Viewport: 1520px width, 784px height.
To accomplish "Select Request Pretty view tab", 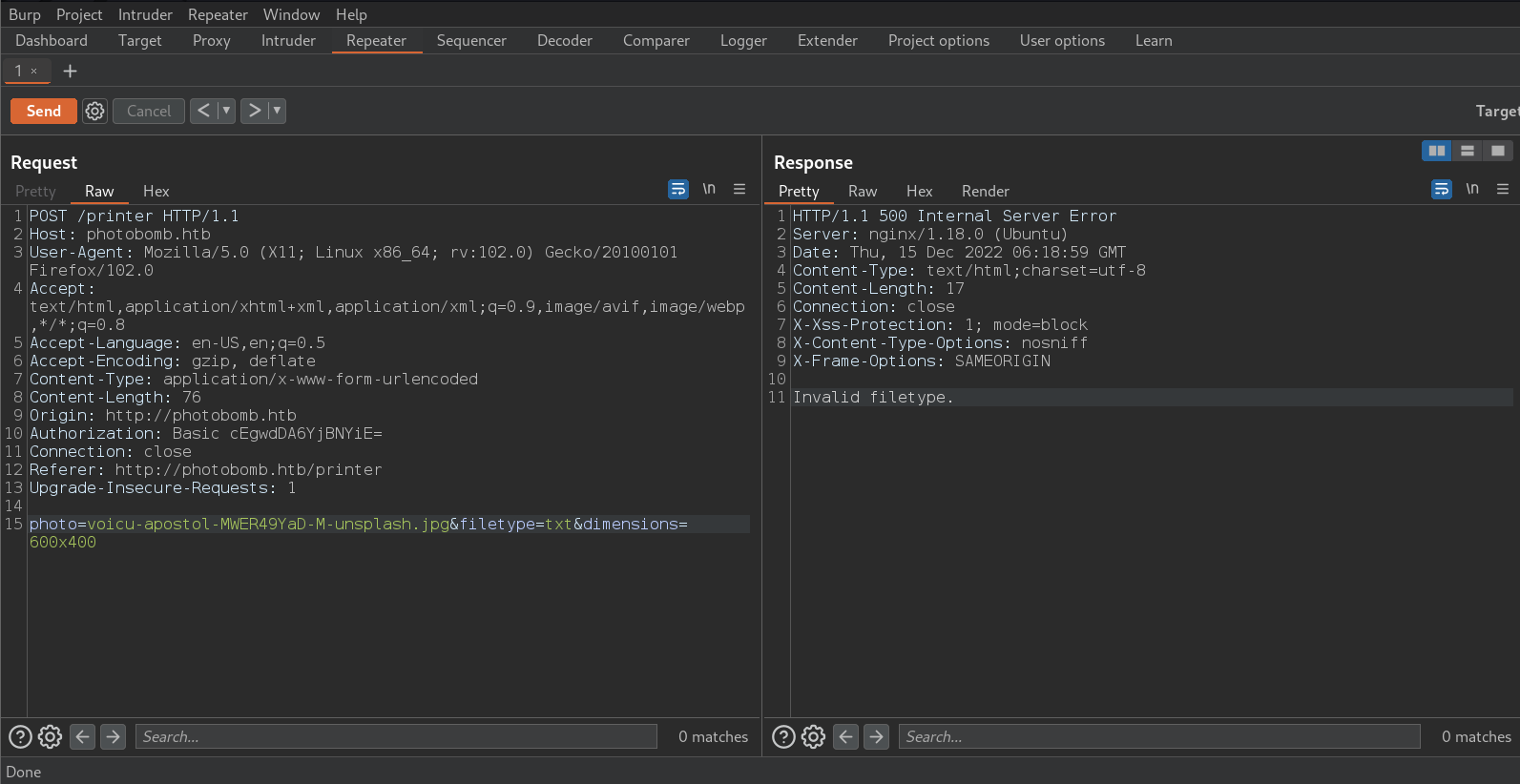I will click(x=35, y=191).
